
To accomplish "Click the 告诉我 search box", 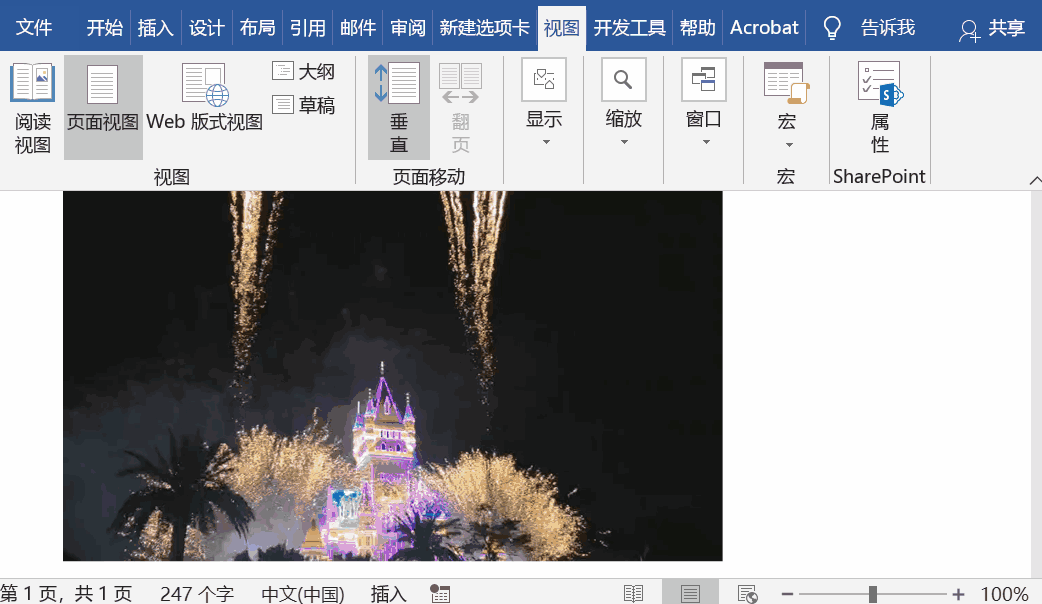I will [x=888, y=28].
